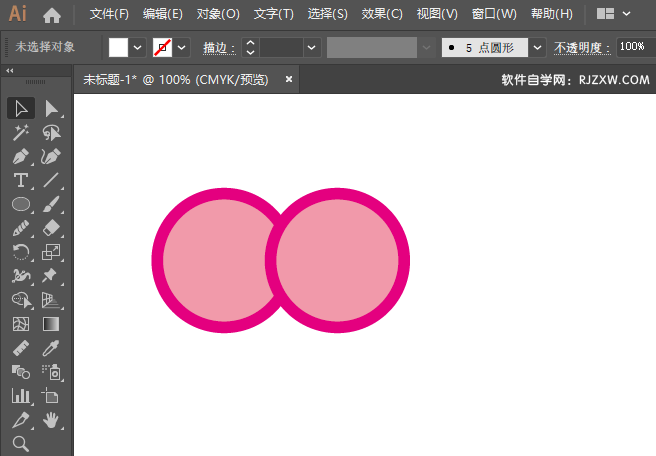Open the 视图(V) menu

[x=437, y=14]
